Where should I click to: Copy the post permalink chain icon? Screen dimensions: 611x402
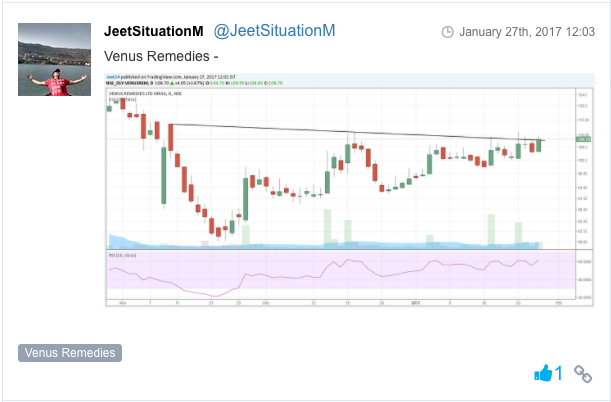point(583,374)
